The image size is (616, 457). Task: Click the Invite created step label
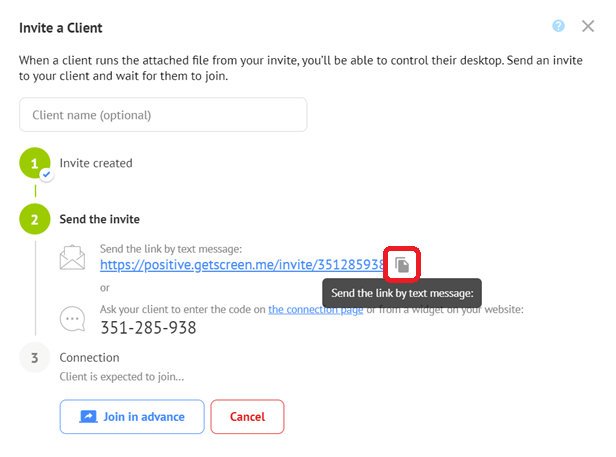(96, 163)
